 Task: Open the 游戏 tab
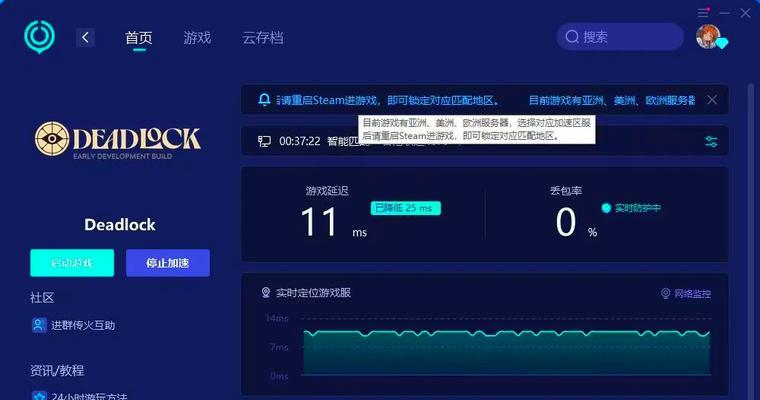click(x=197, y=37)
